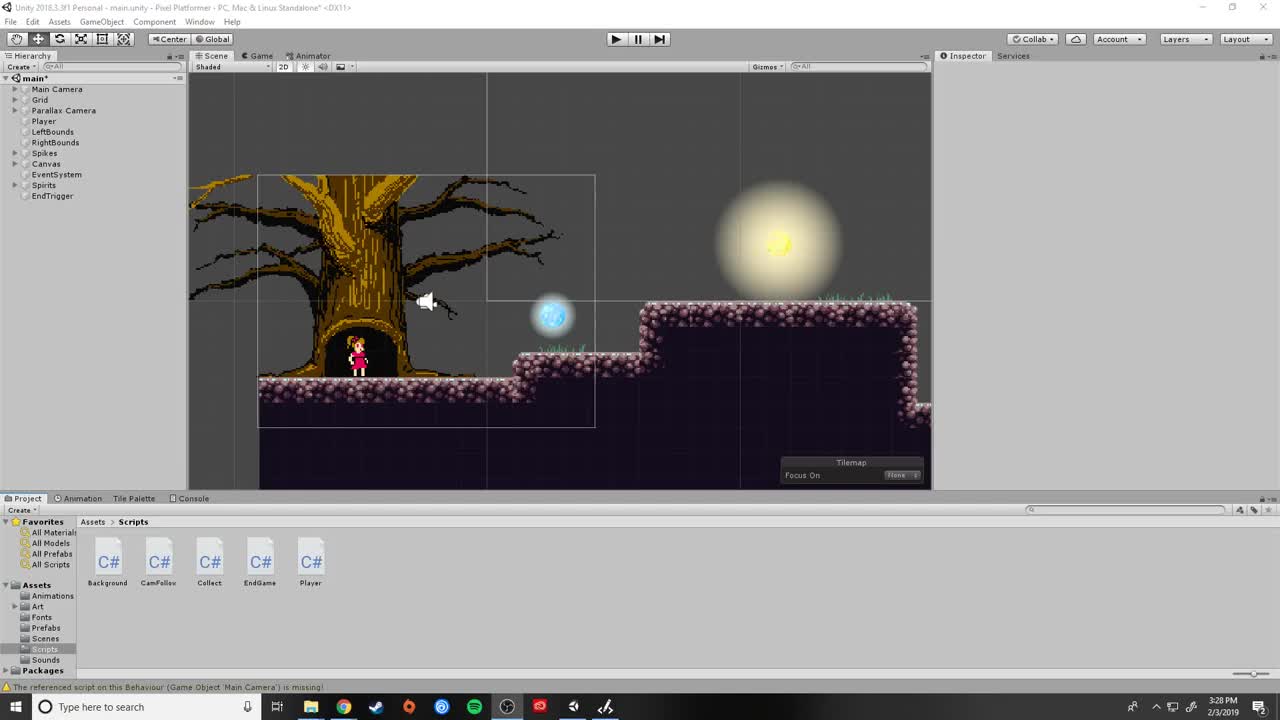The height and width of the screenshot is (720, 1280).
Task: Open the Component menu
Action: pyautogui.click(x=154, y=22)
